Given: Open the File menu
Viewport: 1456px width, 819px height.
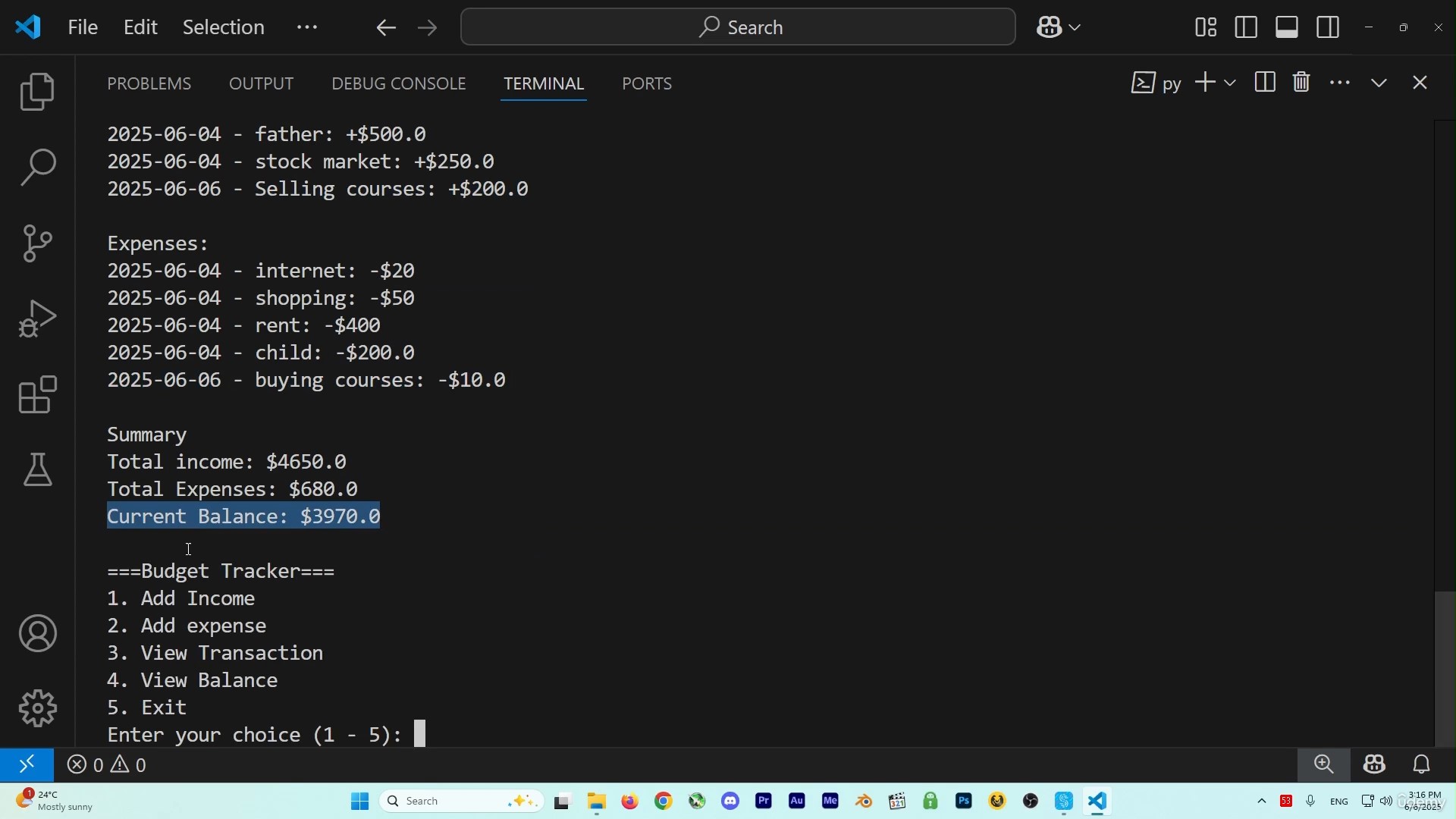Looking at the screenshot, I should point(83,27).
